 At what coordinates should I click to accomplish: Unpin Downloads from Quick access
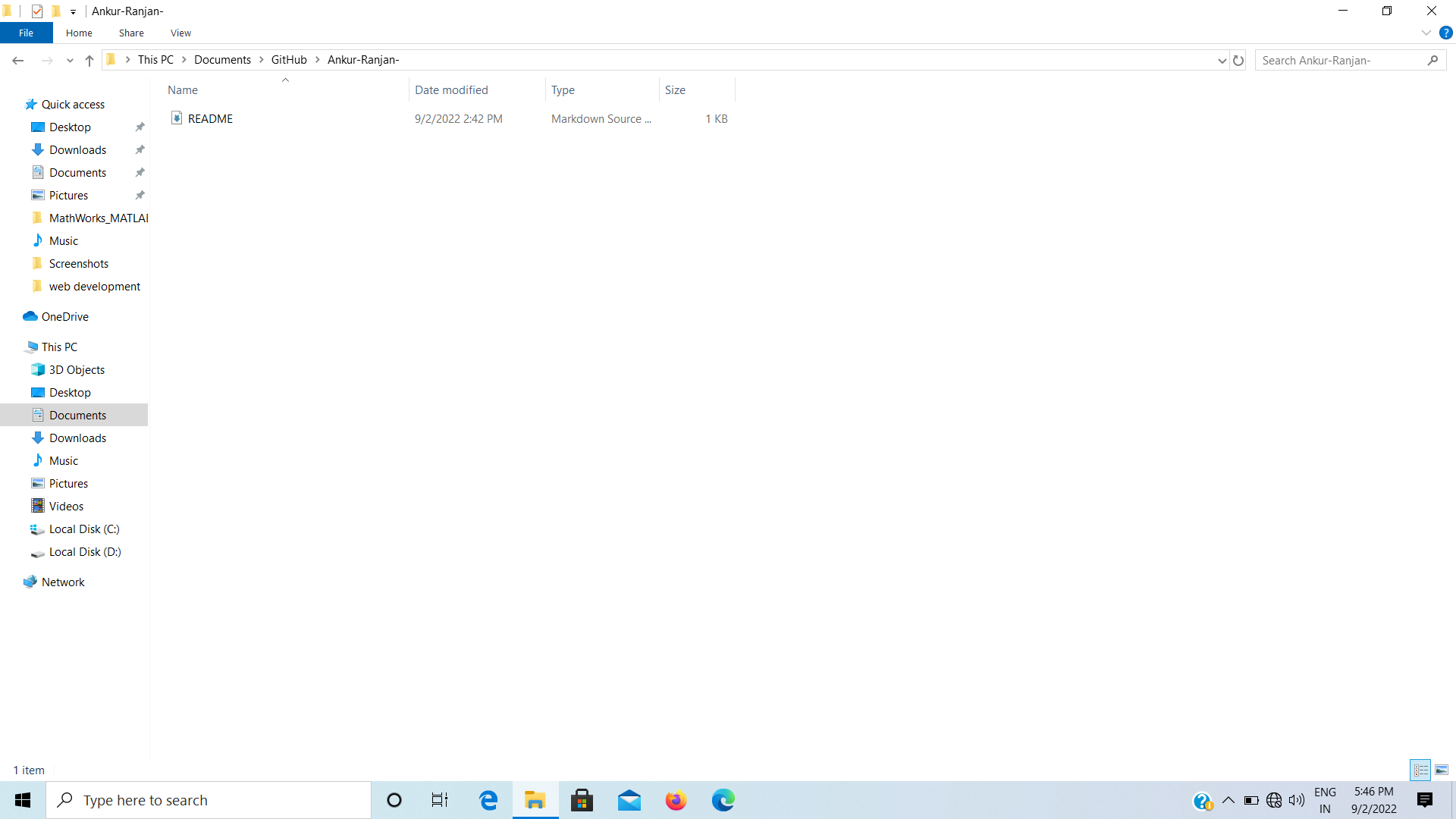(140, 149)
